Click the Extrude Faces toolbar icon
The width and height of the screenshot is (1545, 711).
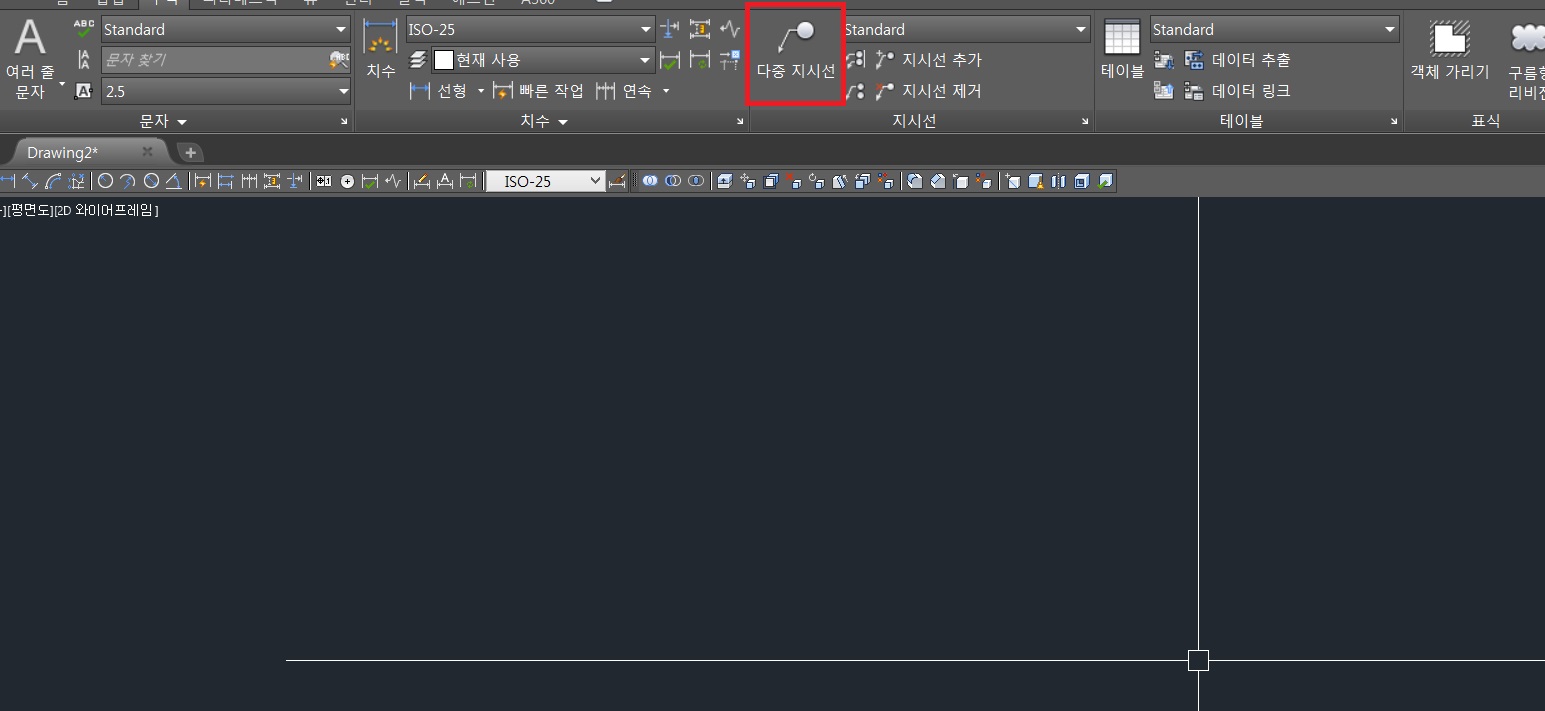(x=724, y=181)
